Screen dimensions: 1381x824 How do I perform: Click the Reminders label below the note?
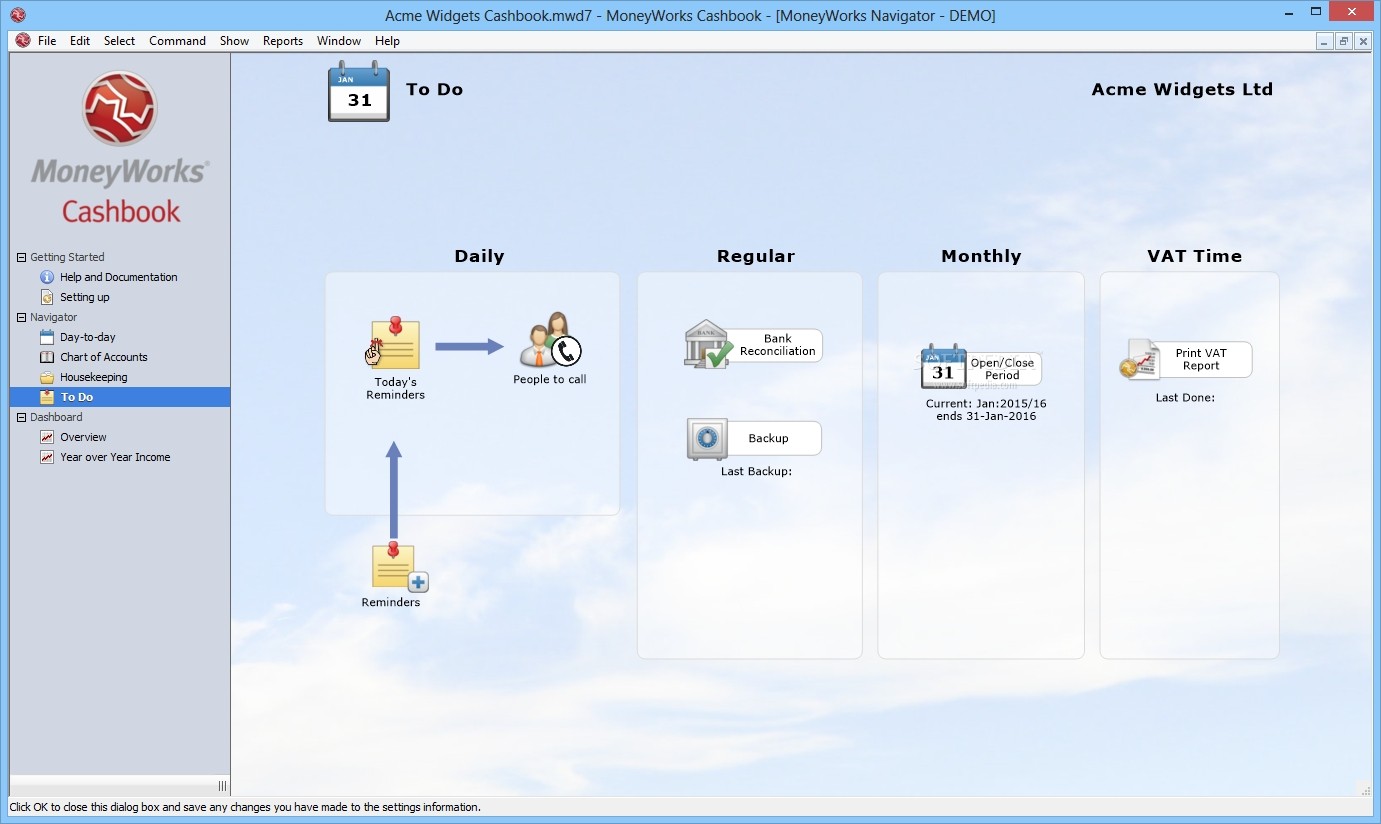[391, 602]
